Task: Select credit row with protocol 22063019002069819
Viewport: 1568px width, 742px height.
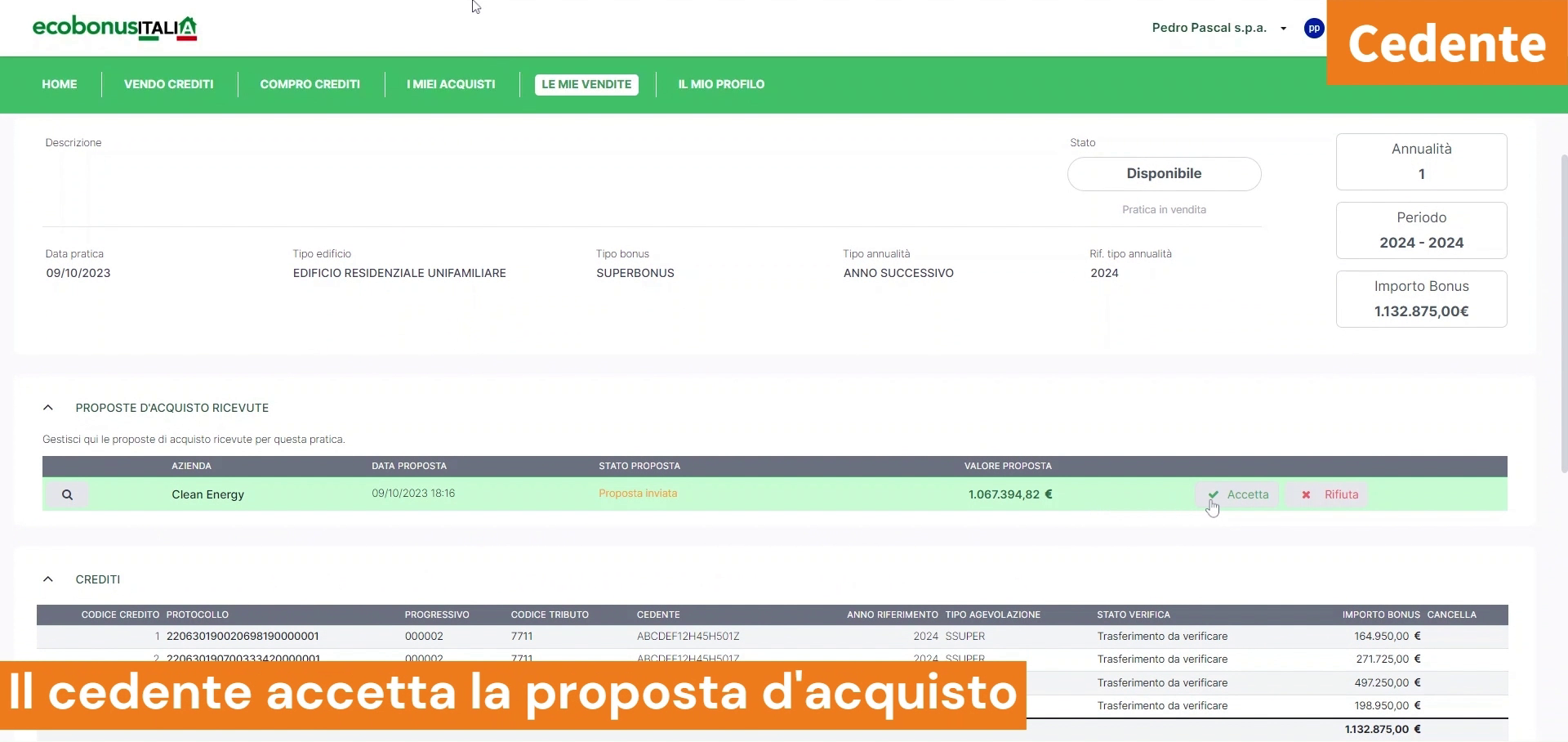Action: pyautogui.click(x=243, y=637)
